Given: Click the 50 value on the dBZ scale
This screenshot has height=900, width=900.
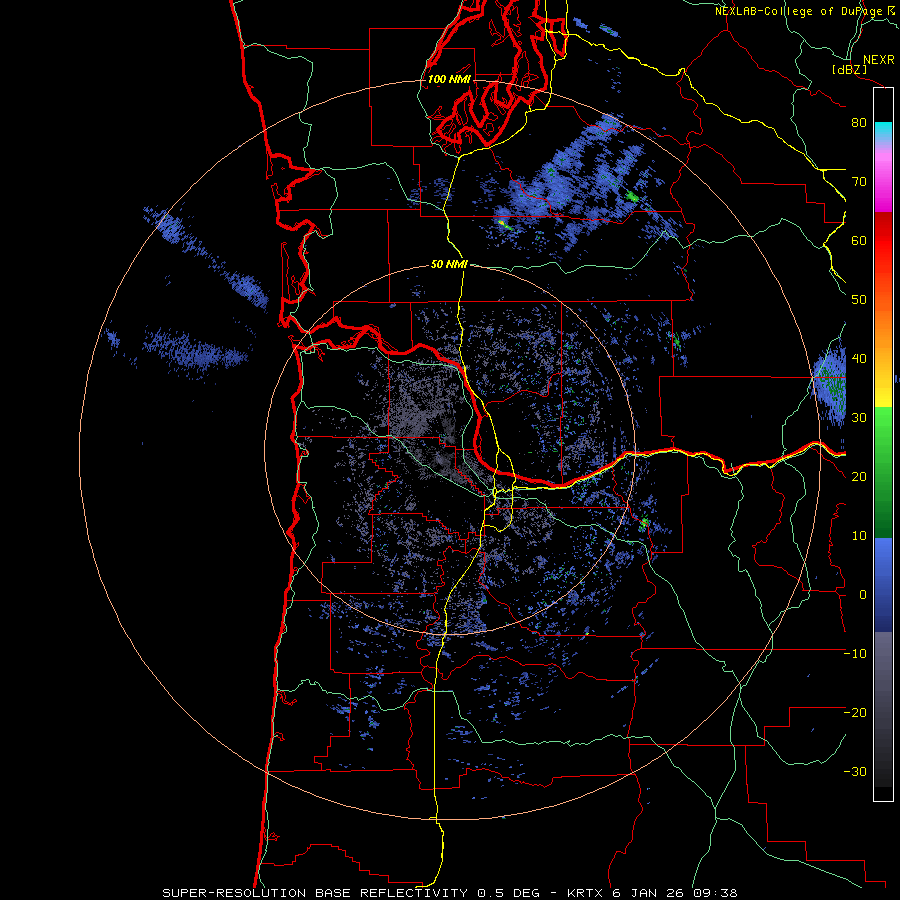Looking at the screenshot, I should (859, 300).
